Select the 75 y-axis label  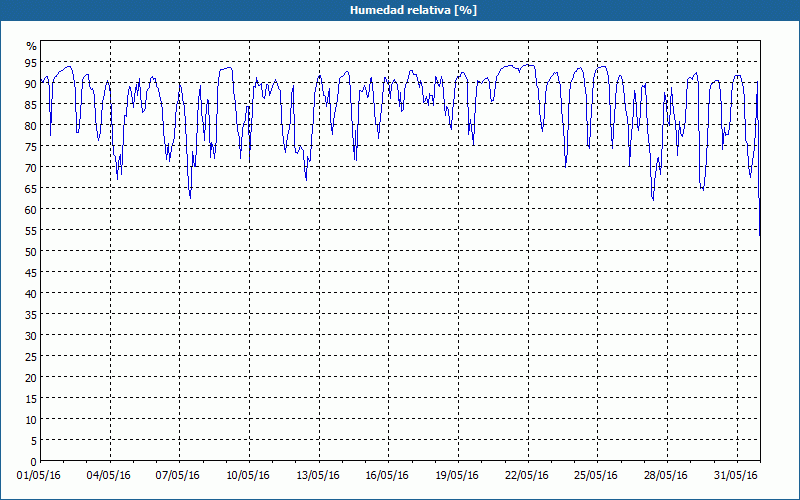click(31, 146)
